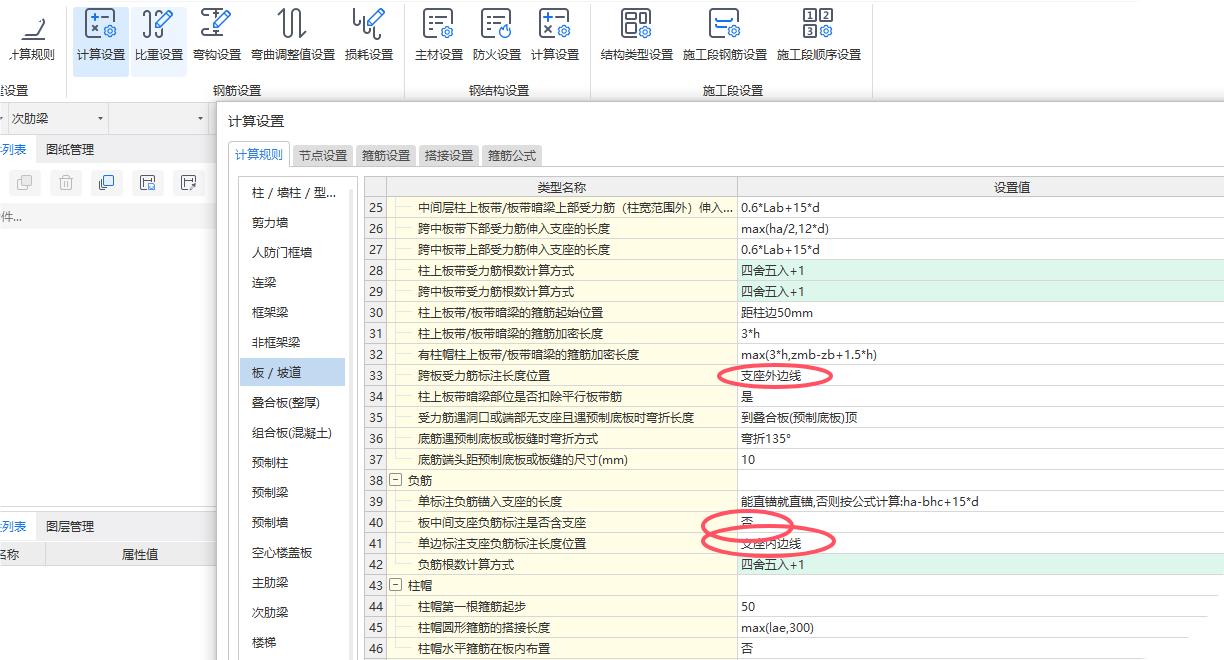This screenshot has height=660, width=1224.
Task: Select 主肋梁 in the category list
Action: pos(293,582)
